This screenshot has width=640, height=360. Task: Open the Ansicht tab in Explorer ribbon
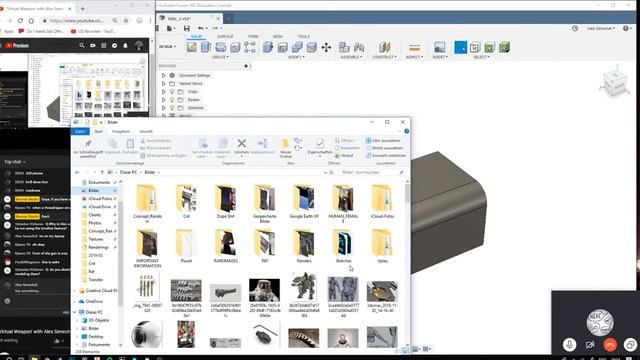tap(146, 131)
